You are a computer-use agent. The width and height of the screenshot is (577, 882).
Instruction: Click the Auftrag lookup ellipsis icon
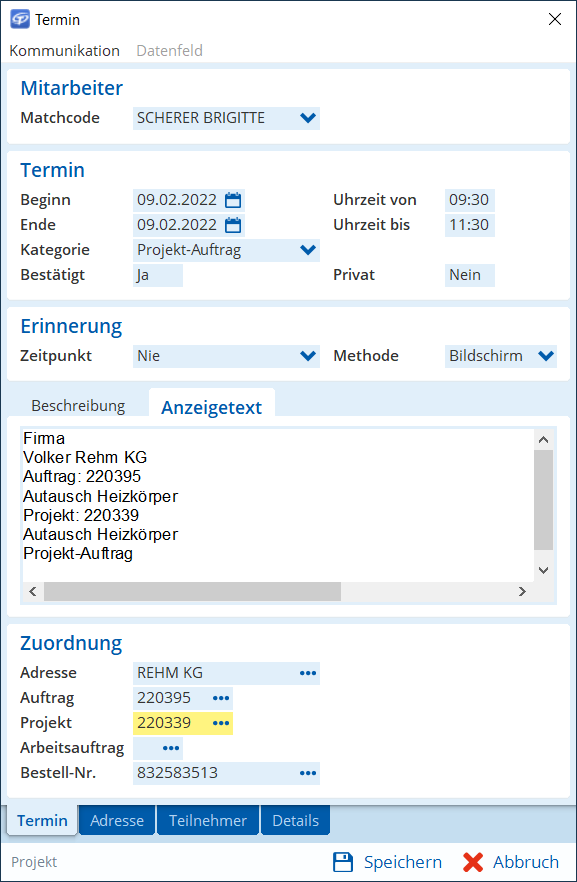[x=221, y=698]
